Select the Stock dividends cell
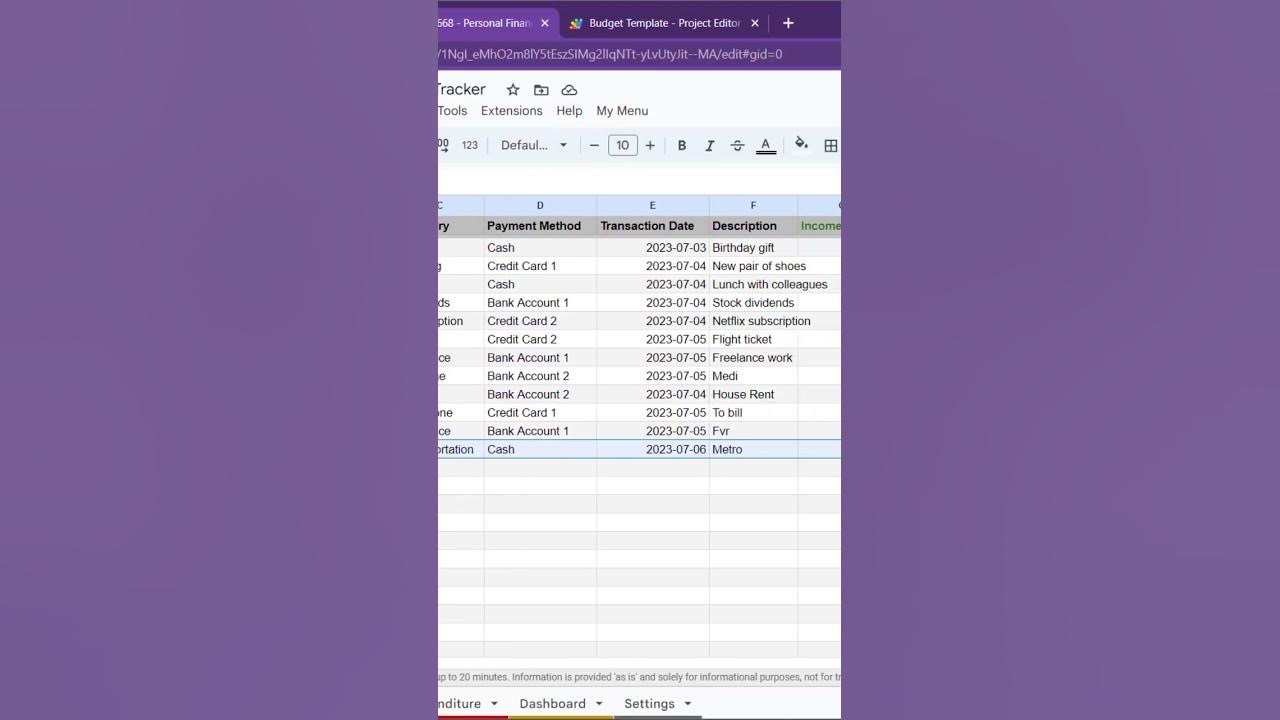Image resolution: width=1280 pixels, height=720 pixels. coord(753,302)
